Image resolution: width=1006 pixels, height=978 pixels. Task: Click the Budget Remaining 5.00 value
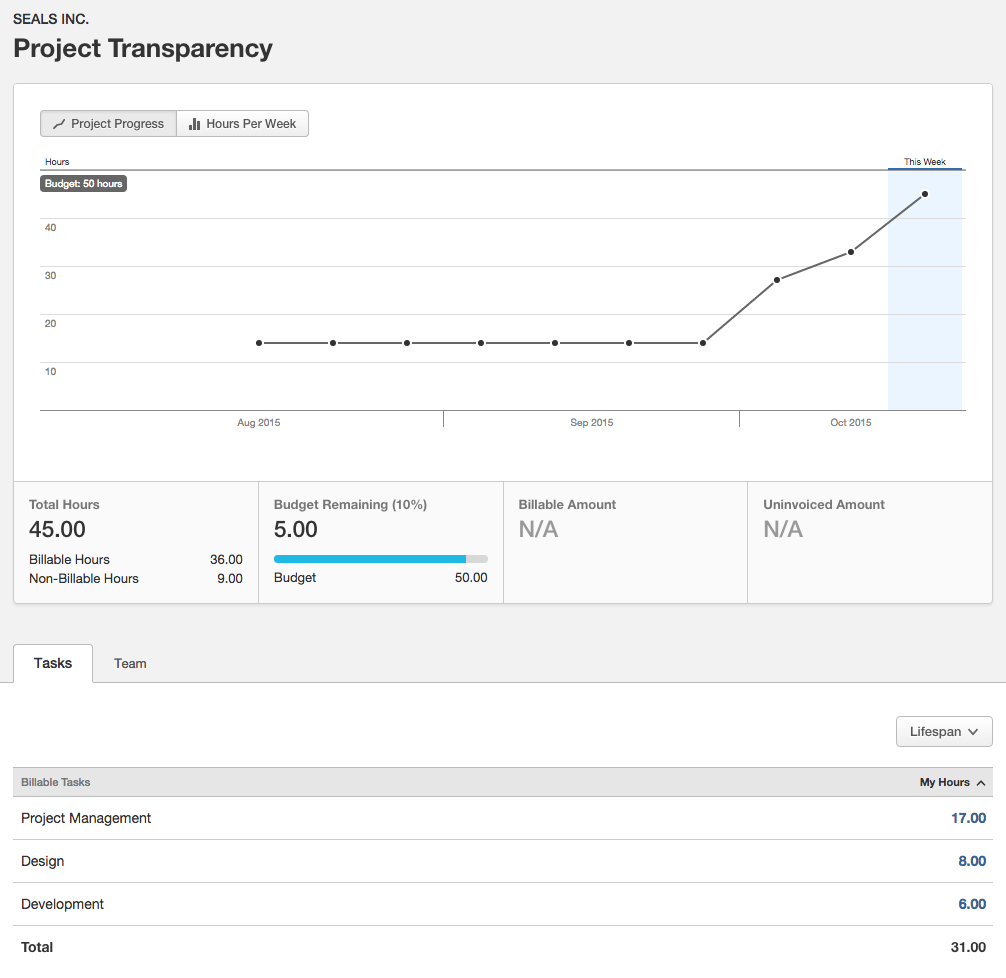pyautogui.click(x=296, y=529)
